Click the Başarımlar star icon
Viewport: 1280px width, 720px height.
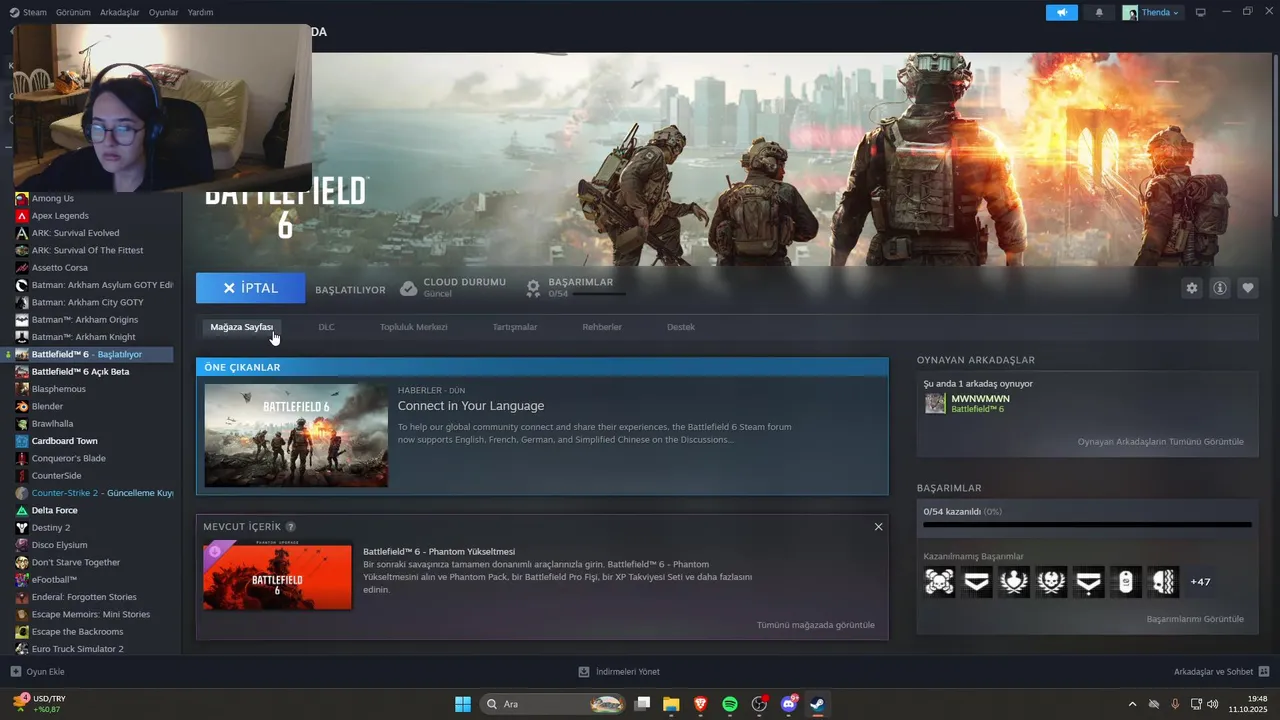coord(534,288)
